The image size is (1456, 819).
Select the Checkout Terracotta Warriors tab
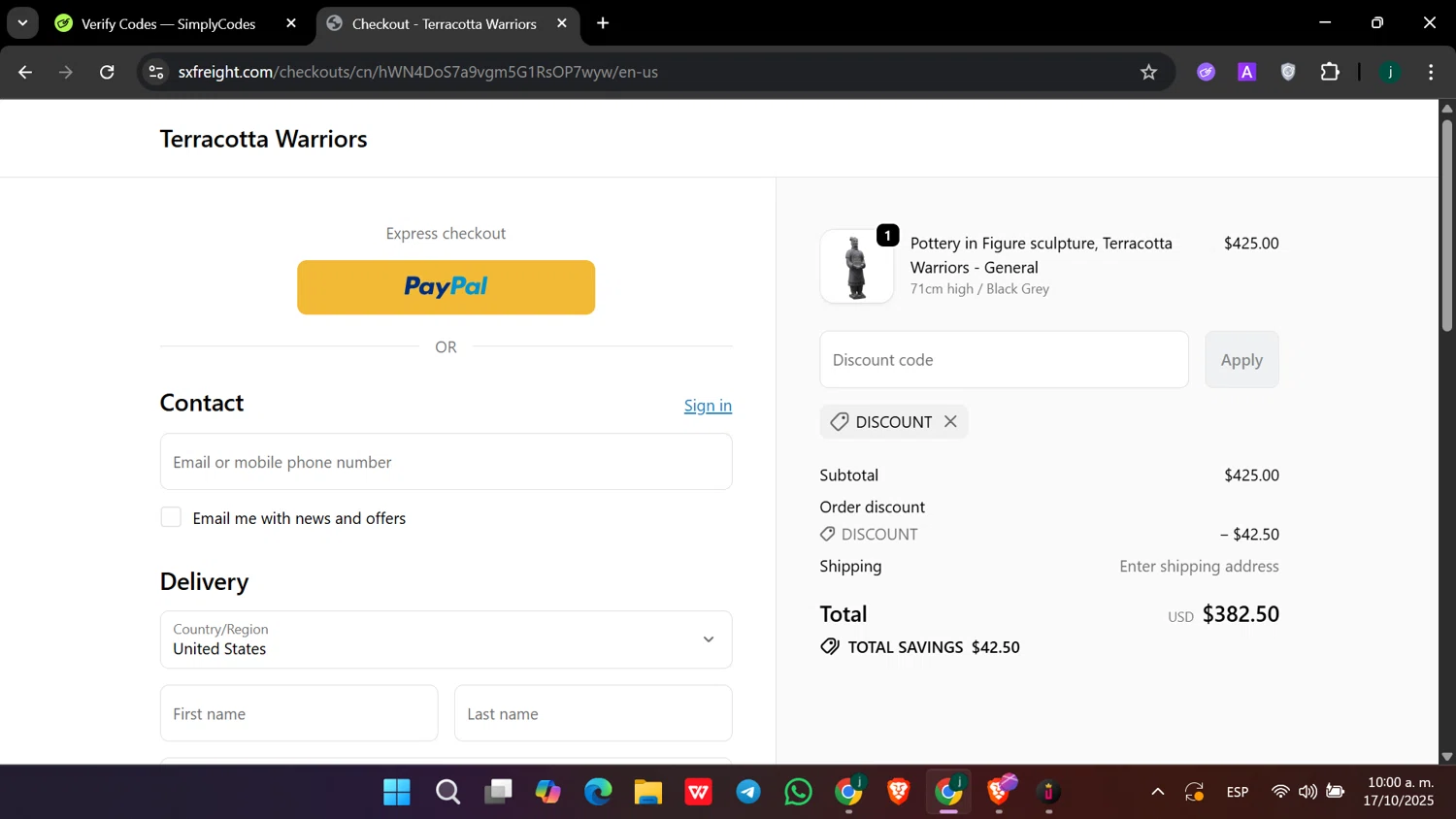[444, 24]
